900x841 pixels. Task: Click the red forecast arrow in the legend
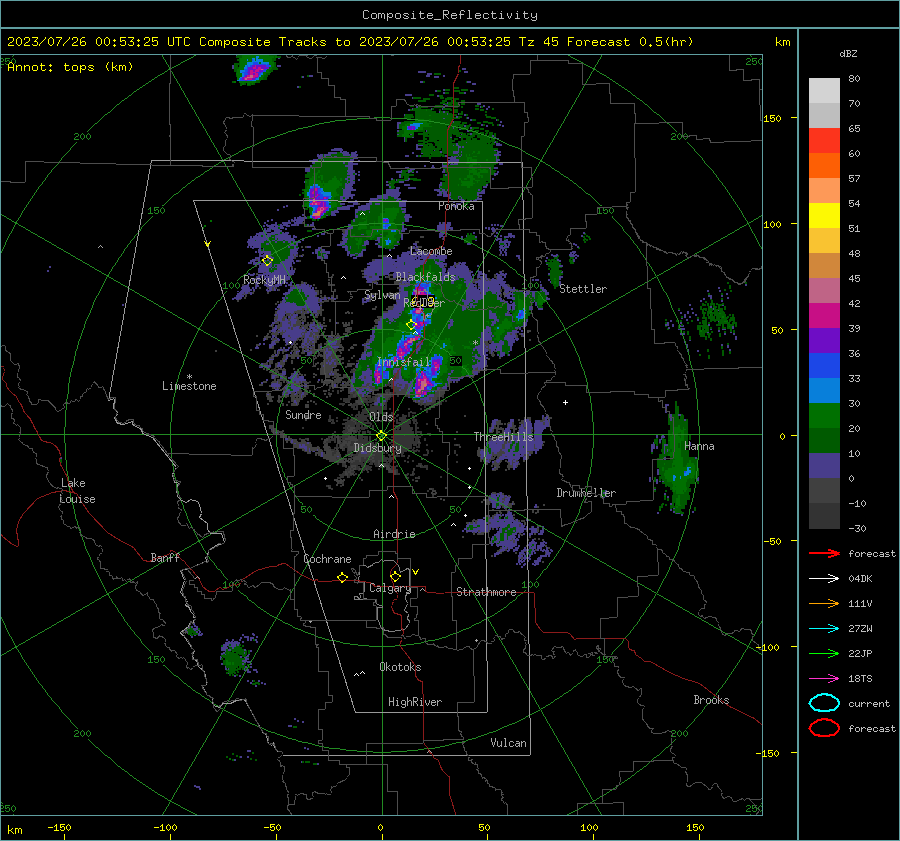824,553
